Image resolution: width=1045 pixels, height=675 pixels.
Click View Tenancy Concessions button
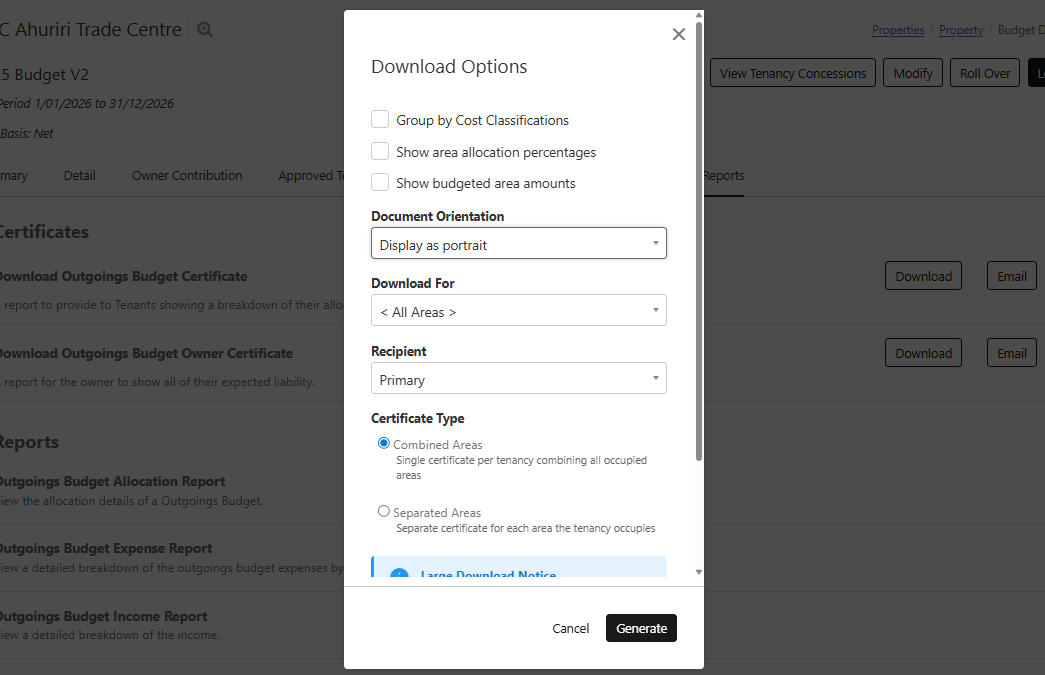(792, 73)
